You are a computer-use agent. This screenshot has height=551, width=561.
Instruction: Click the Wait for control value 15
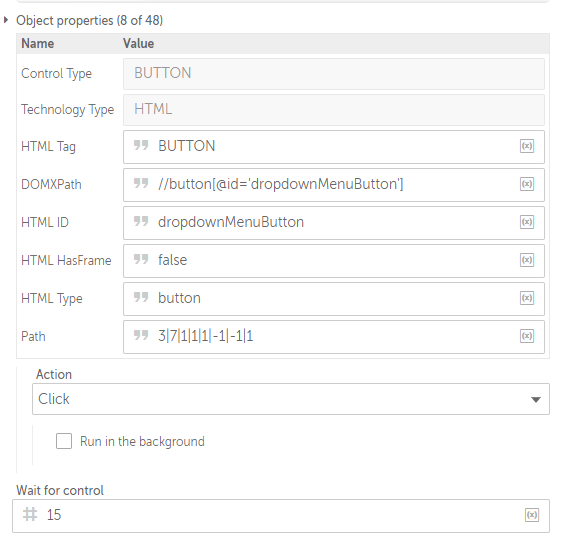(x=54, y=515)
